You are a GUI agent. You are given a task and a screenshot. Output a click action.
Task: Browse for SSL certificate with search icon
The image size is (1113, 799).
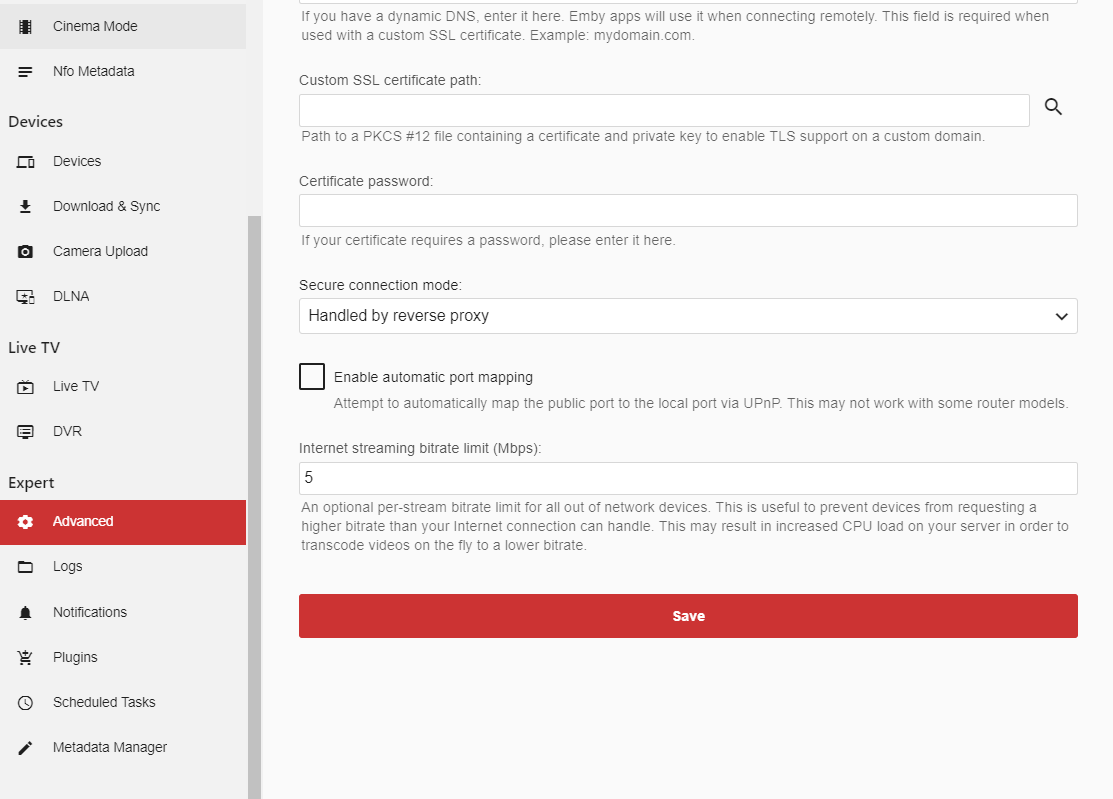coord(1053,107)
